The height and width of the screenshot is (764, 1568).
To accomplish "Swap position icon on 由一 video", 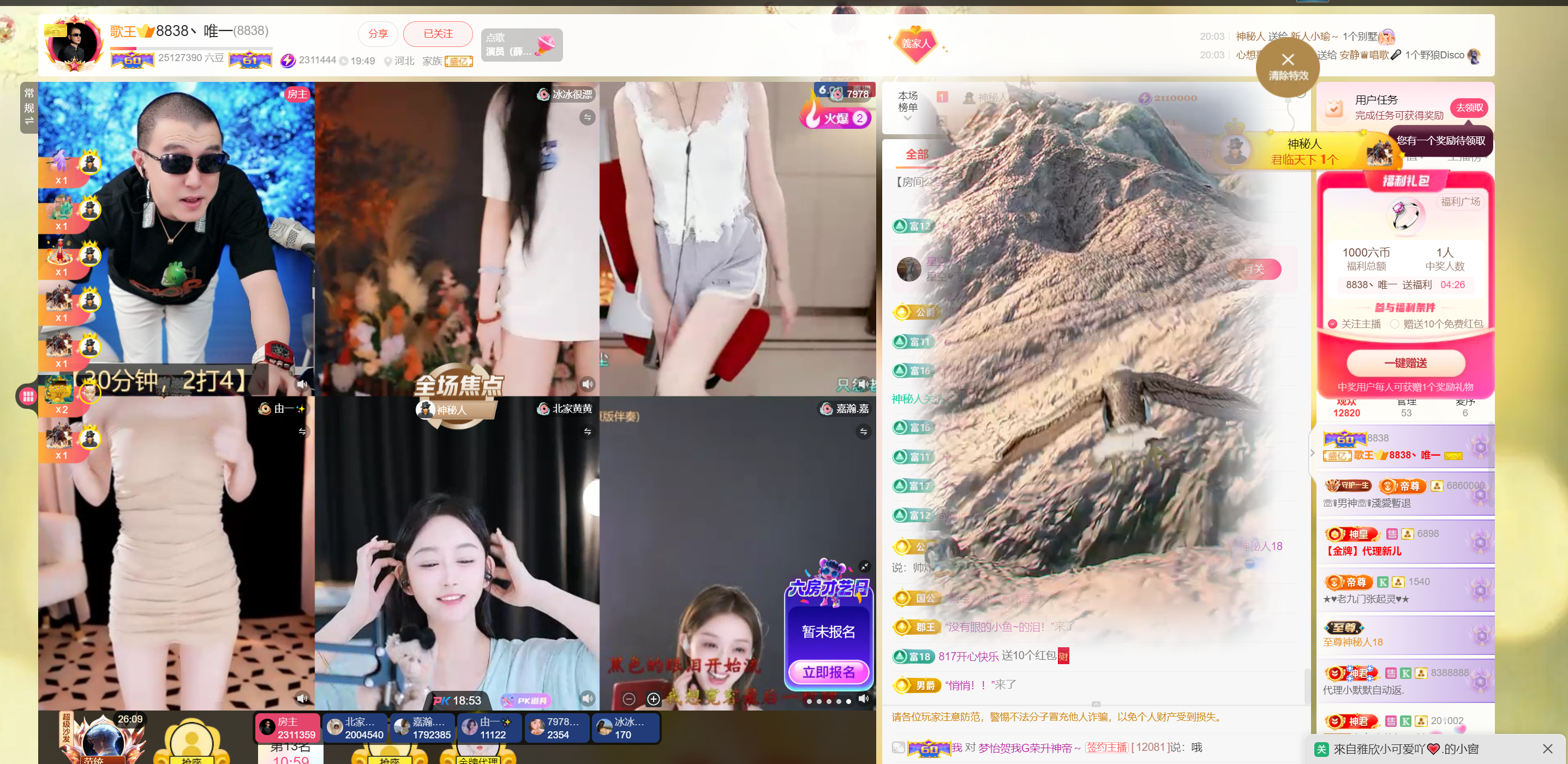I will [x=302, y=431].
